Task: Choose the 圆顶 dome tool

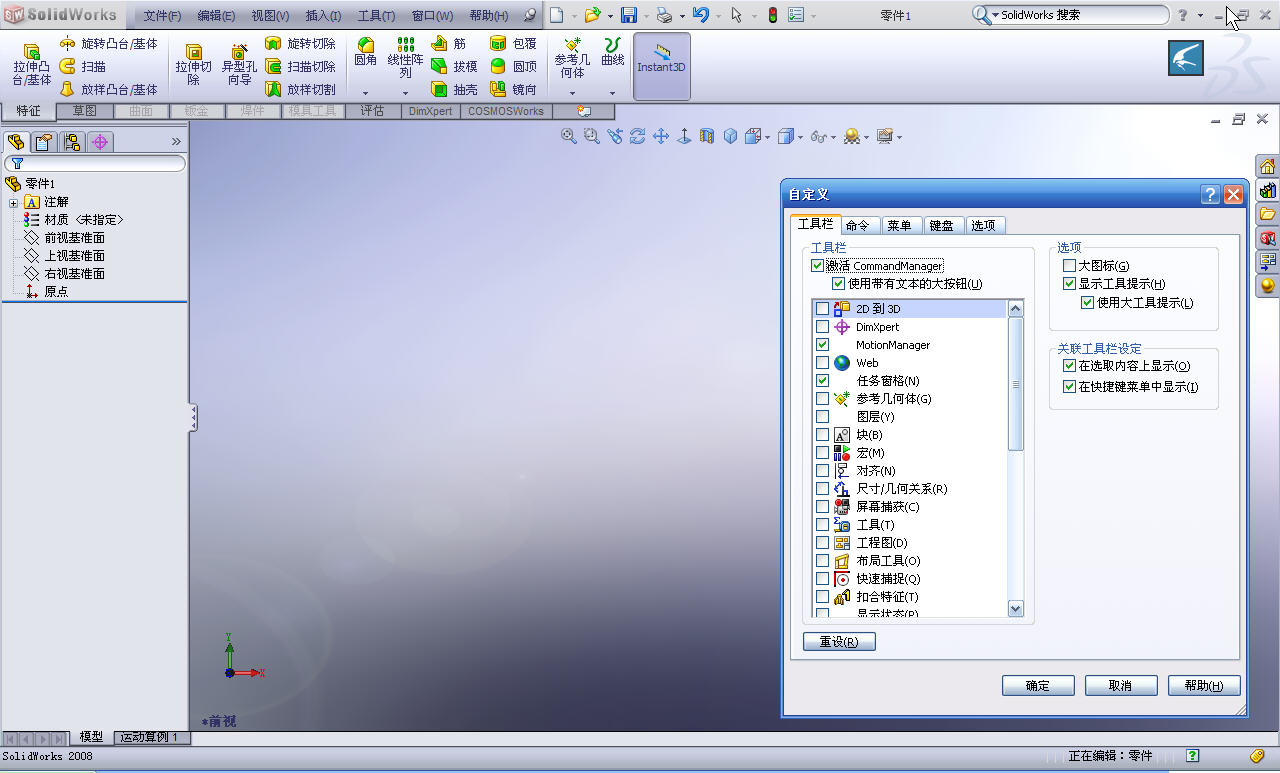Action: tap(513, 67)
